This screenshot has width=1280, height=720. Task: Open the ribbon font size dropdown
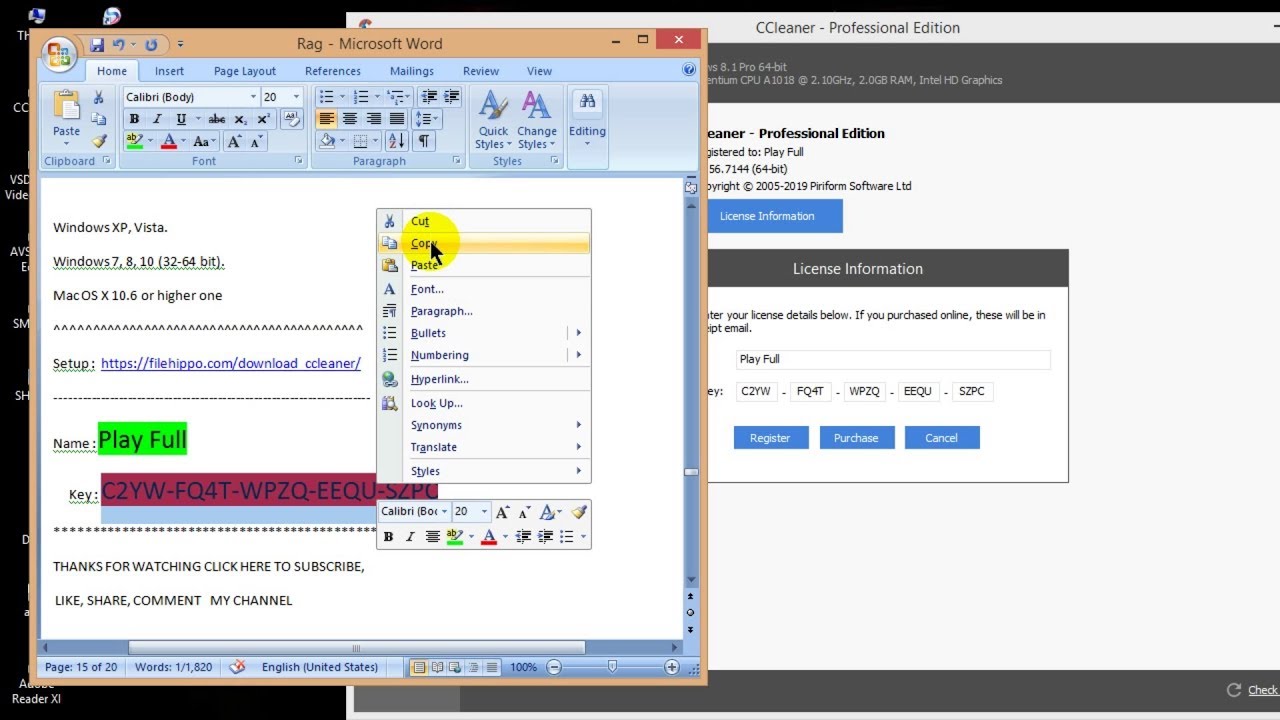(295, 97)
